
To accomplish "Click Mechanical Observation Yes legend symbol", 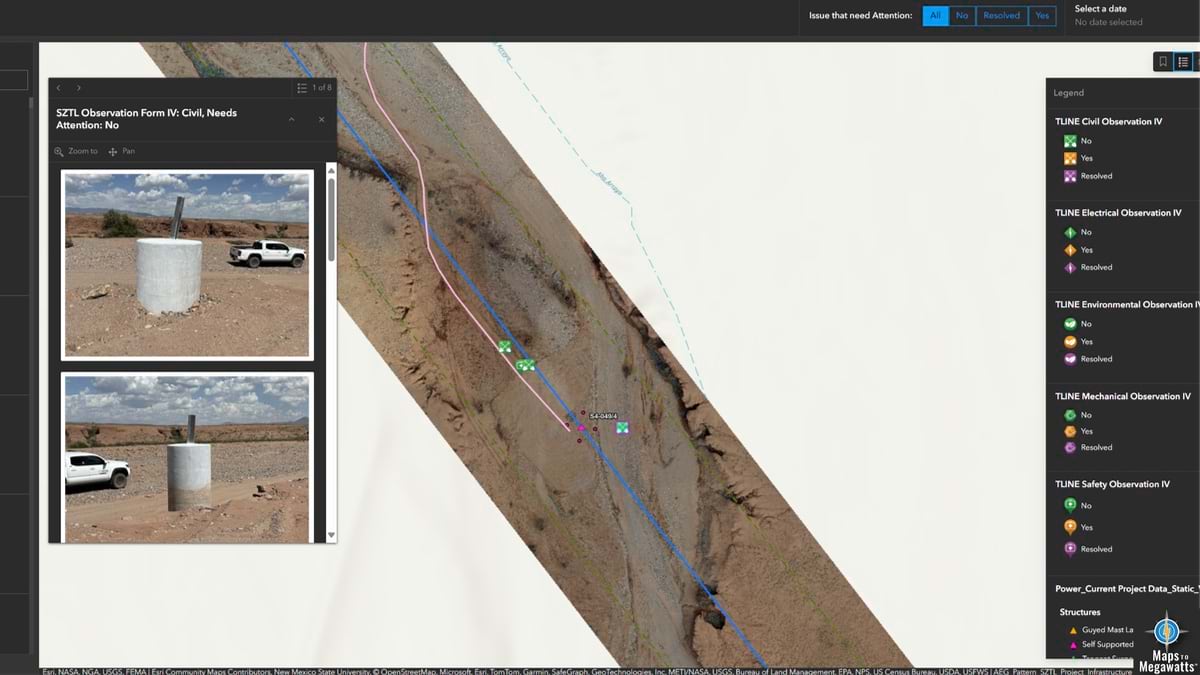I will pos(1070,431).
